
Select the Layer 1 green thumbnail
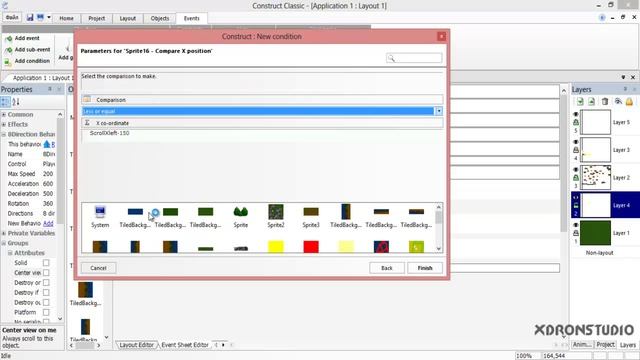click(596, 233)
